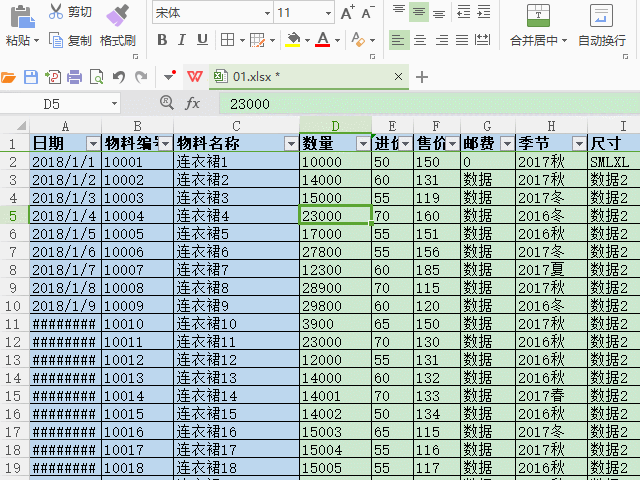Click the select-all corner triangle
The image size is (640, 480).
[x=20, y=126]
